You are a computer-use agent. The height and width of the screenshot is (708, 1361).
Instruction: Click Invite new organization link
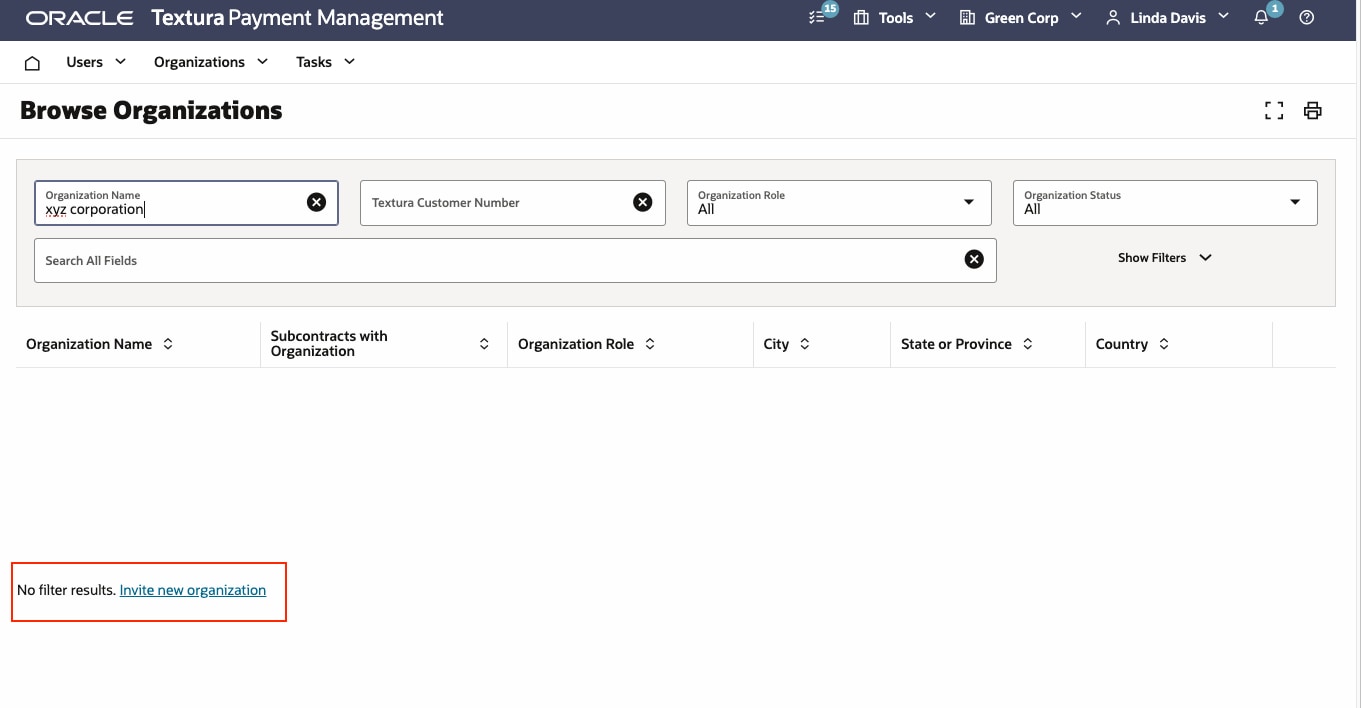pos(193,590)
